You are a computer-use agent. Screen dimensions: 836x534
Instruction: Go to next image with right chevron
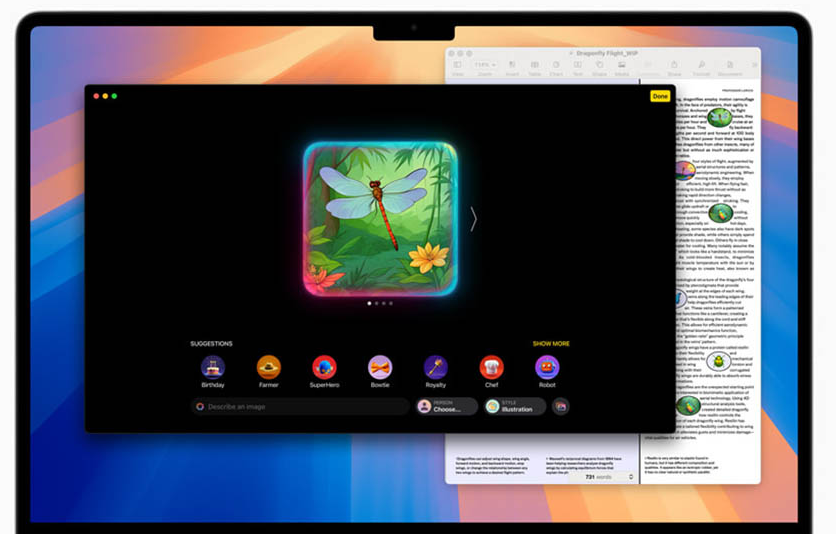click(x=474, y=219)
